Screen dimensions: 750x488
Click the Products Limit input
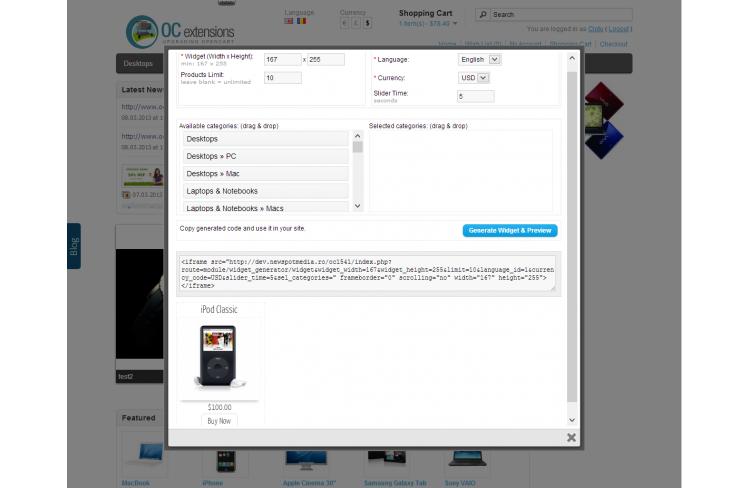283,78
